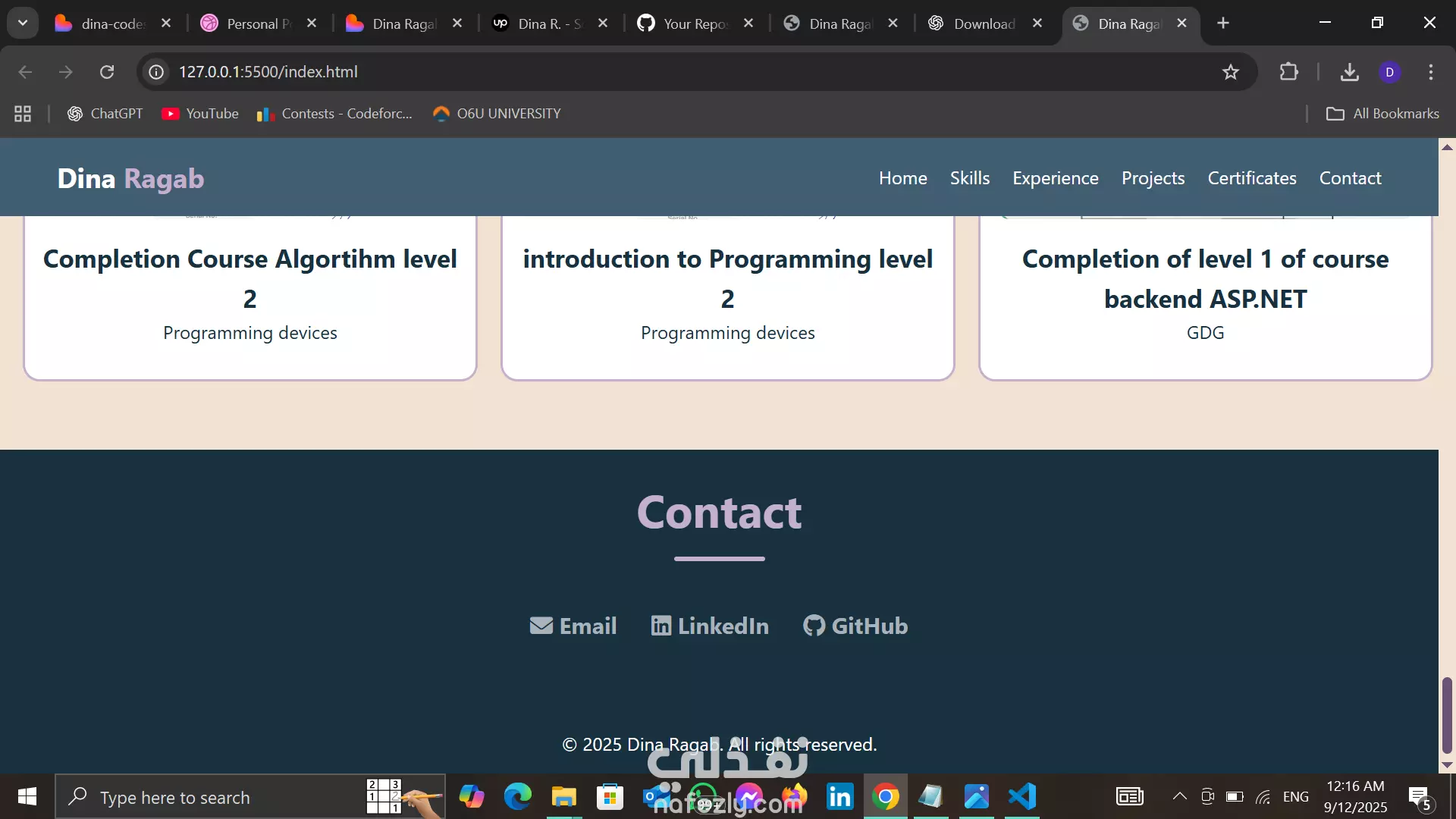Reload the current page
The width and height of the screenshot is (1456, 819).
107,72
